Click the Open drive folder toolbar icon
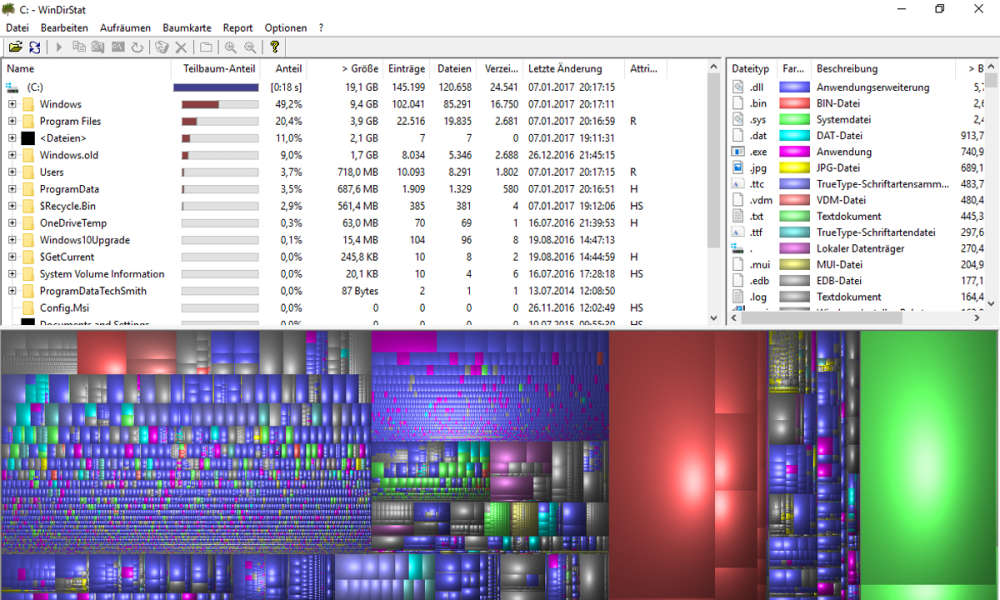1000x600 pixels. coord(15,47)
